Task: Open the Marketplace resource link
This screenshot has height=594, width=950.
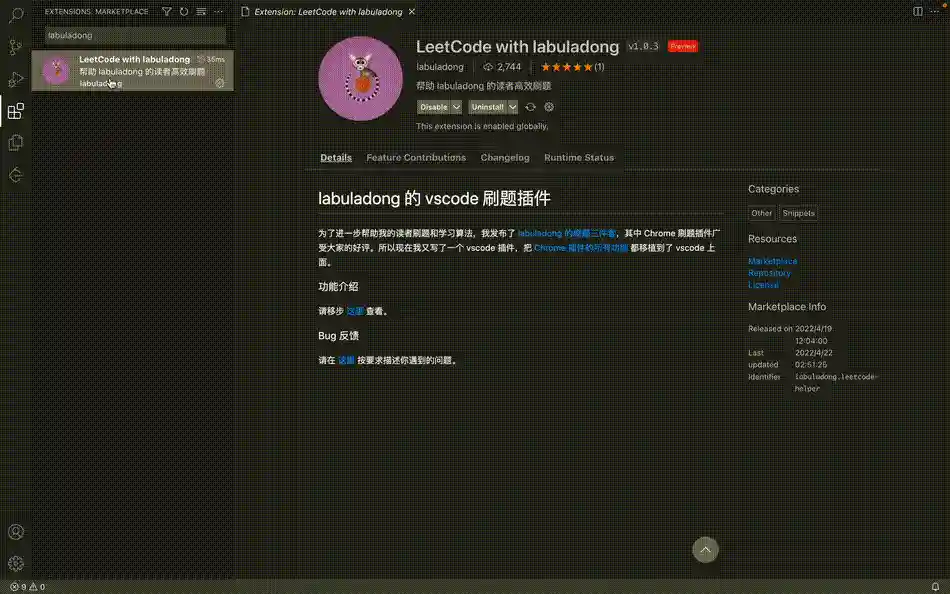Action: (772, 261)
